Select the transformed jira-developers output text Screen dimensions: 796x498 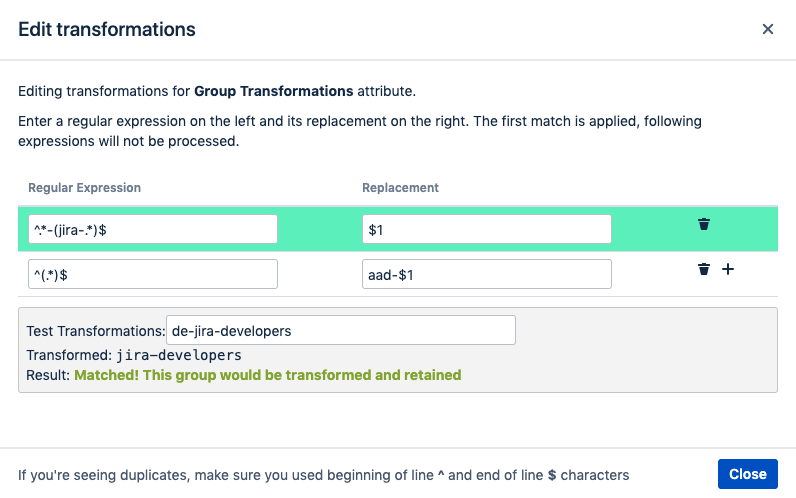(179, 355)
